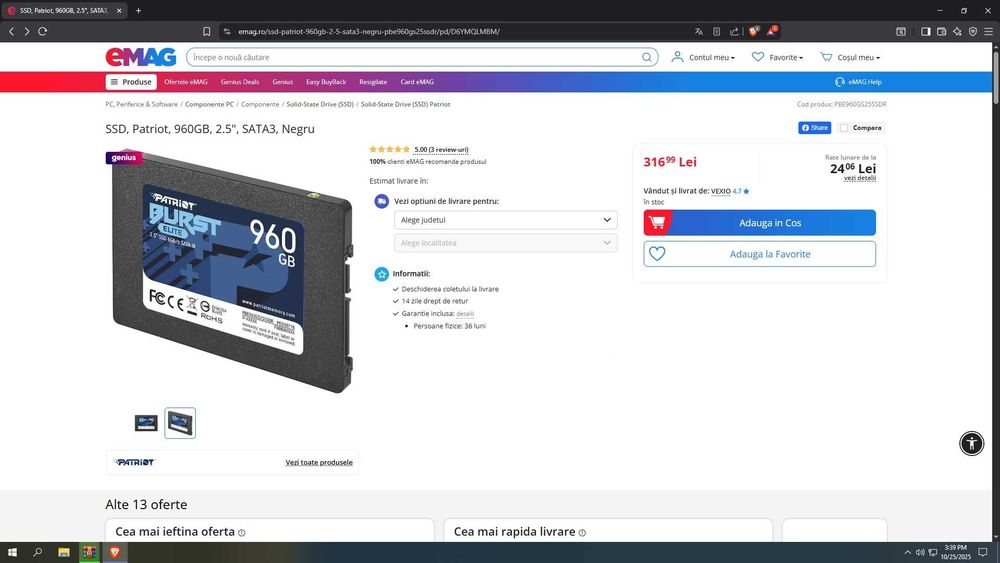Go to Componente PC breadcrumb
The width and height of the screenshot is (1000, 563).
coord(209,104)
